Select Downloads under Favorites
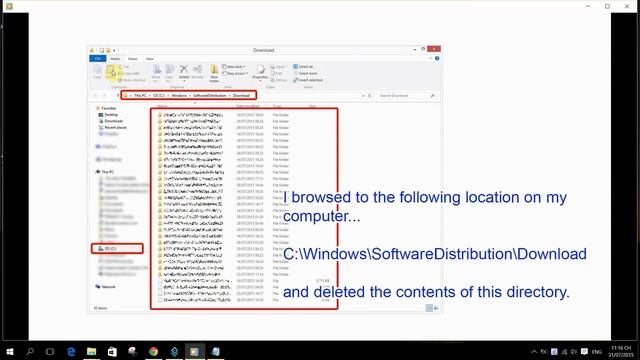The height and width of the screenshot is (360, 640). point(111,121)
